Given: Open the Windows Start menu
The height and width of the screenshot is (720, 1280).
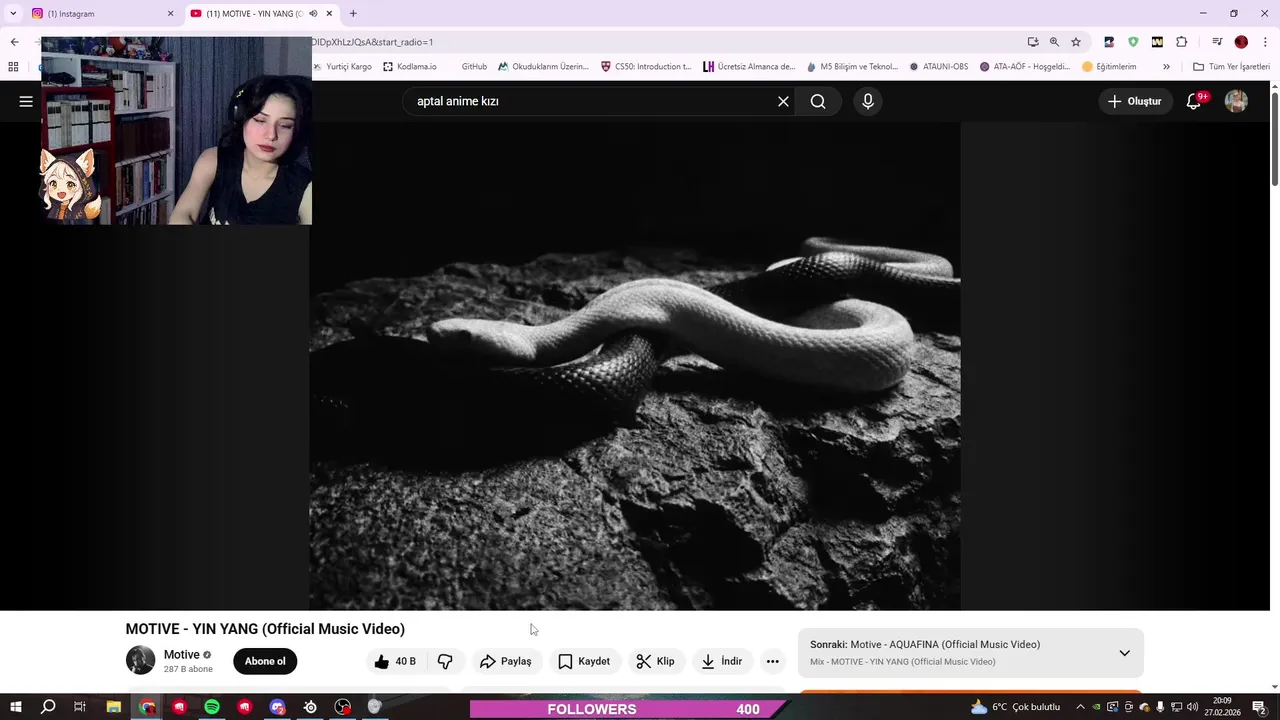Looking at the screenshot, I should pyautogui.click(x=14, y=707).
